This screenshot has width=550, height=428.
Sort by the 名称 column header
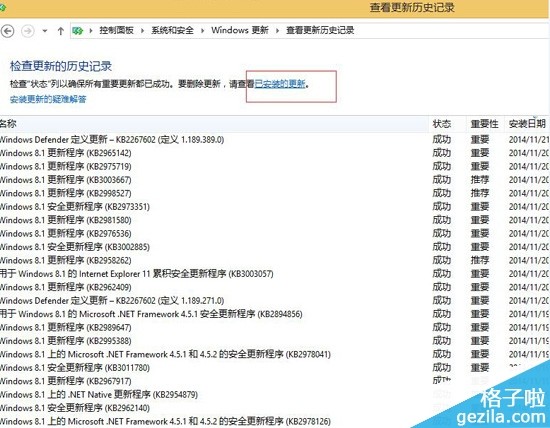214,124
